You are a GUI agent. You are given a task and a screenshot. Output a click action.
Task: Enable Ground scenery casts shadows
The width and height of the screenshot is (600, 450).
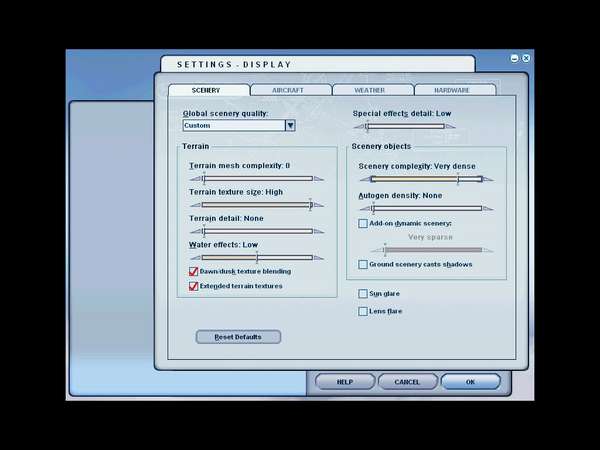363,264
